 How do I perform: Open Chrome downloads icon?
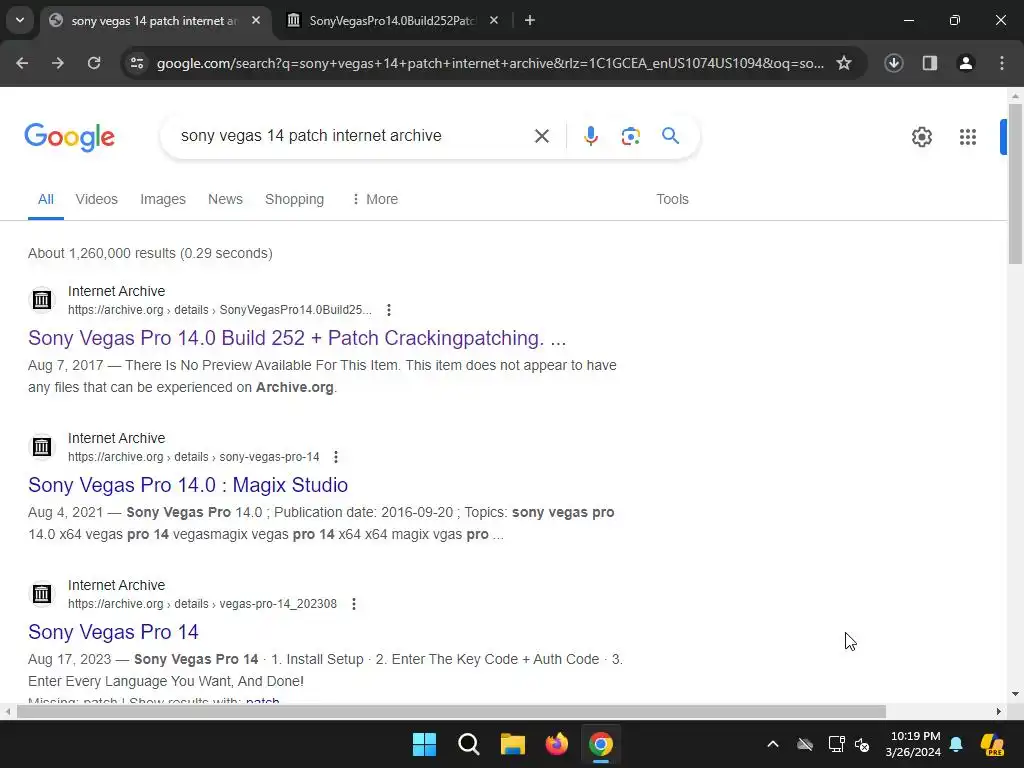[x=893, y=63]
